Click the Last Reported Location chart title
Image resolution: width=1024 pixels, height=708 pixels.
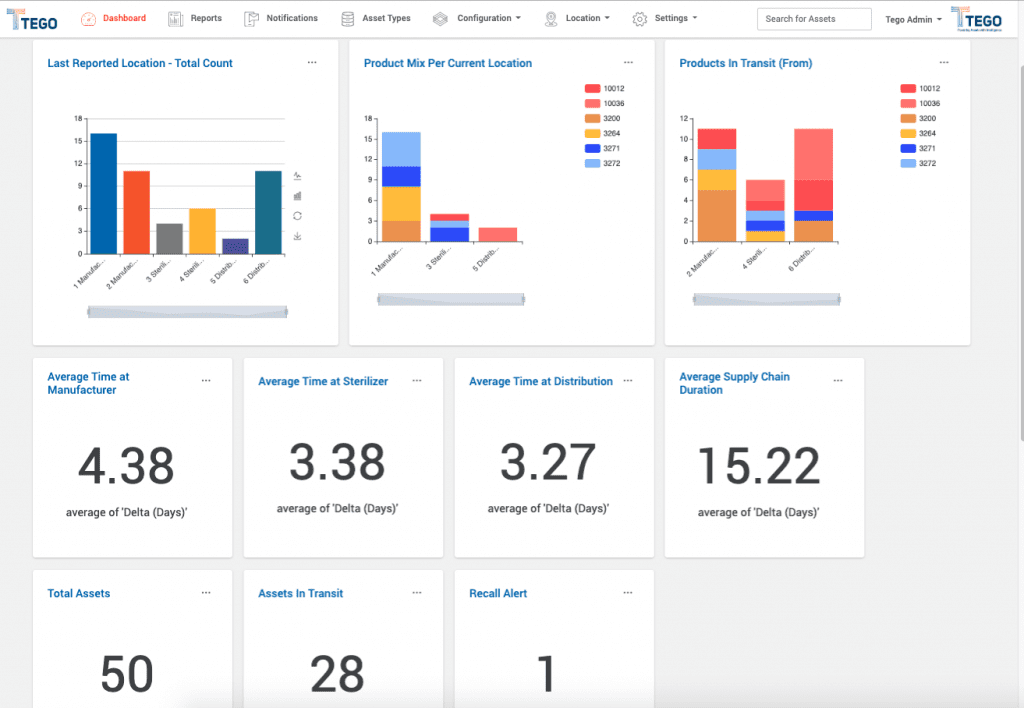click(x=140, y=63)
